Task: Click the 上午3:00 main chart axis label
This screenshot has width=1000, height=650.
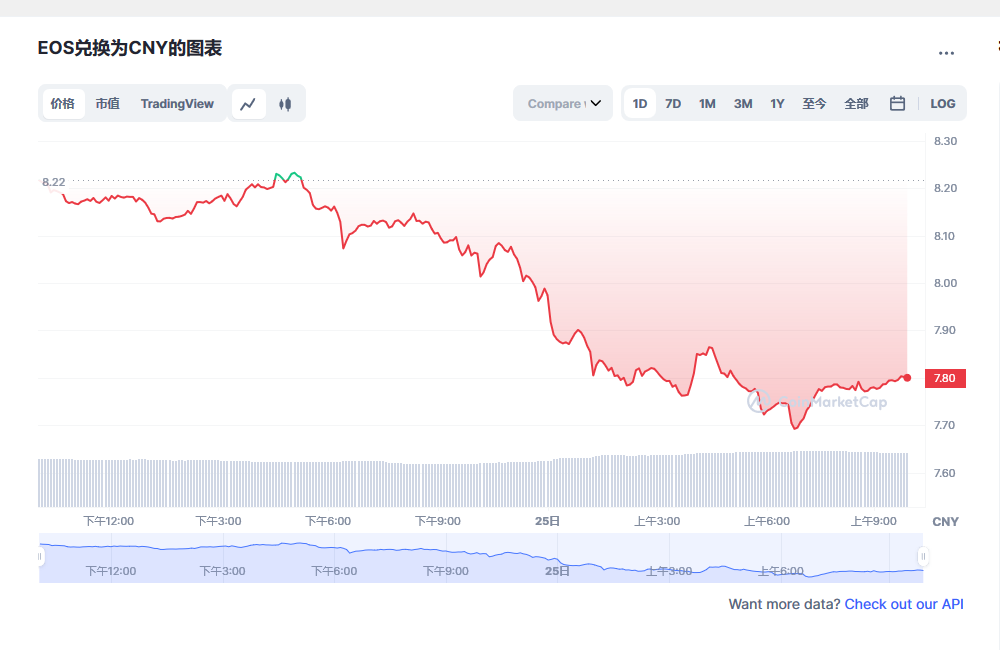Action: point(657,521)
